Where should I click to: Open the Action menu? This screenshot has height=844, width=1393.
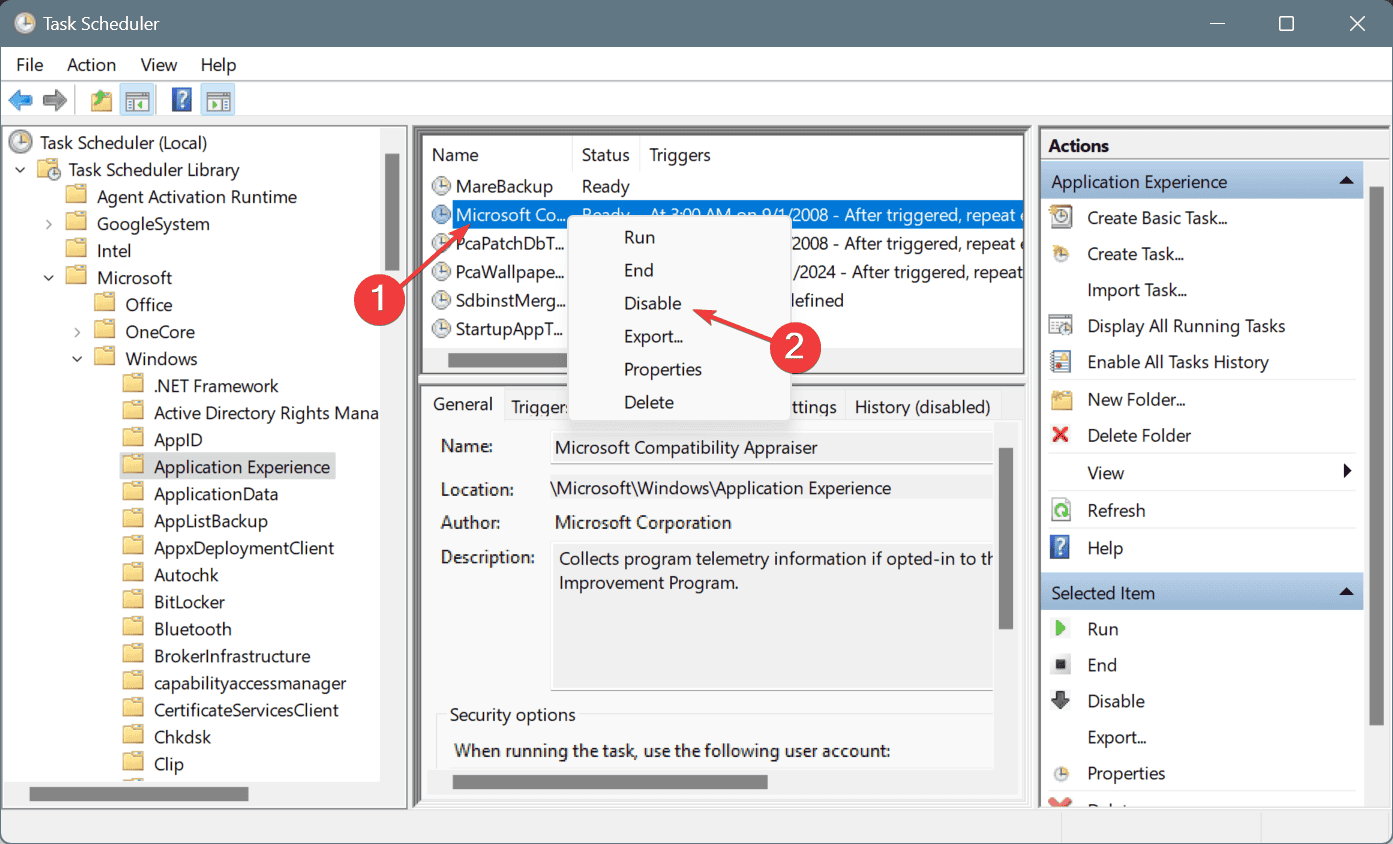pyautogui.click(x=91, y=65)
